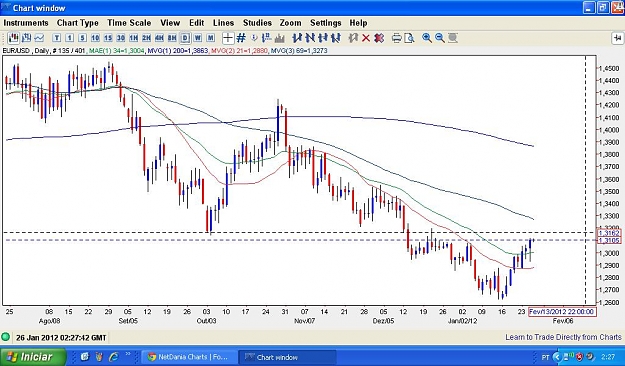
Task: Switch to the 10 minute time scale
Action: tap(95, 38)
